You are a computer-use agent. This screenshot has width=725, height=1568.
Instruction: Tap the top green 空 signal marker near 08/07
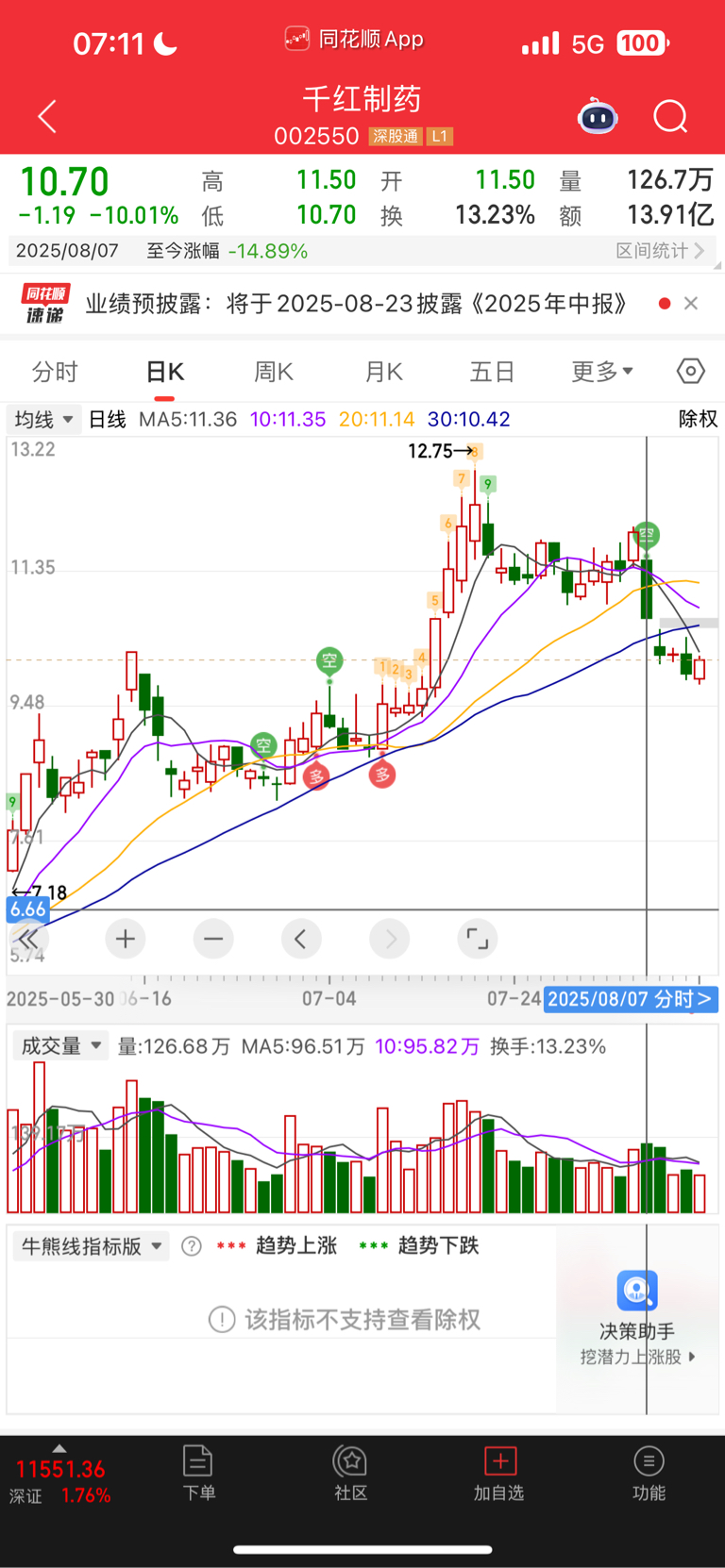(x=647, y=535)
